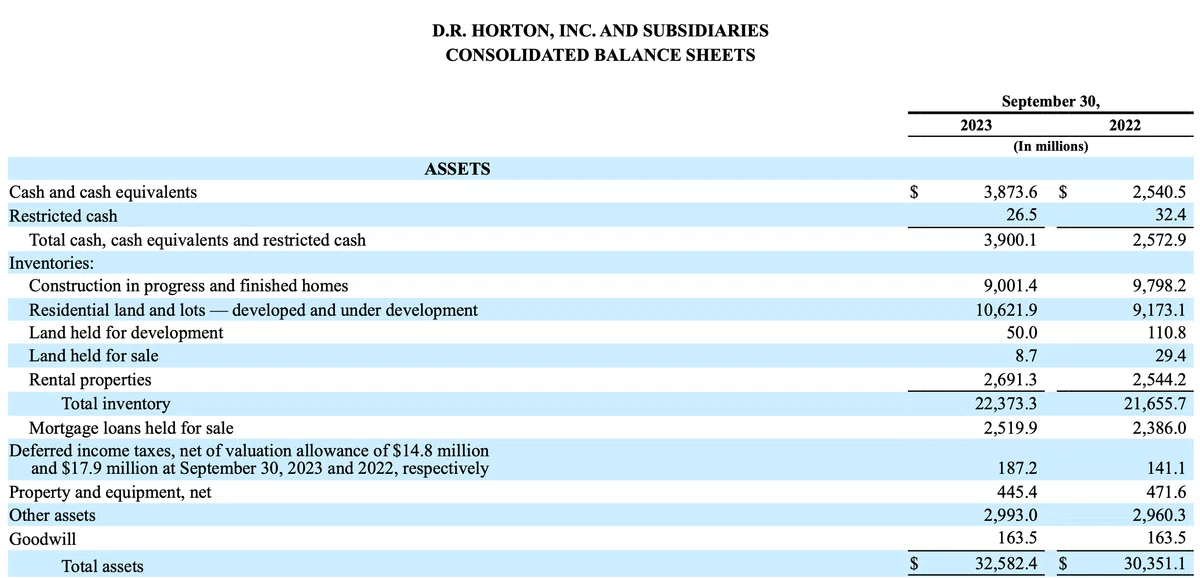
Task: Select the 'Restricted cash' row label
Action: pos(63,216)
